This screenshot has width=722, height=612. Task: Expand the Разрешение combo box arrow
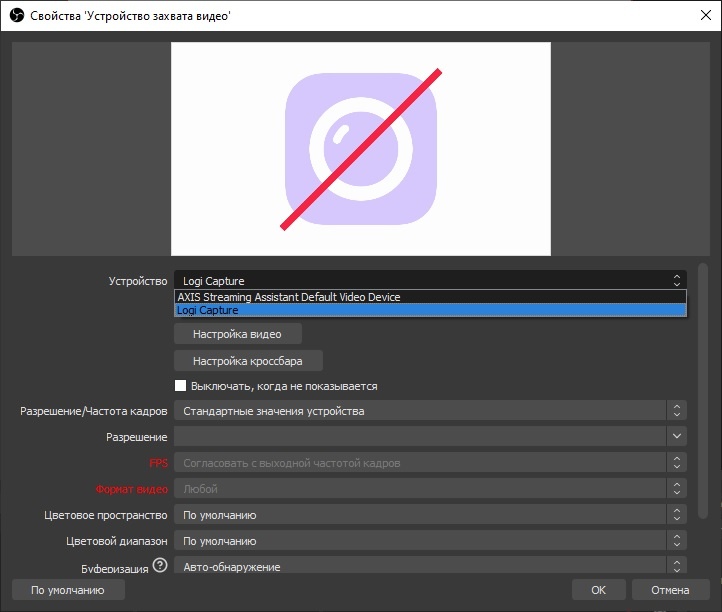pos(676,436)
